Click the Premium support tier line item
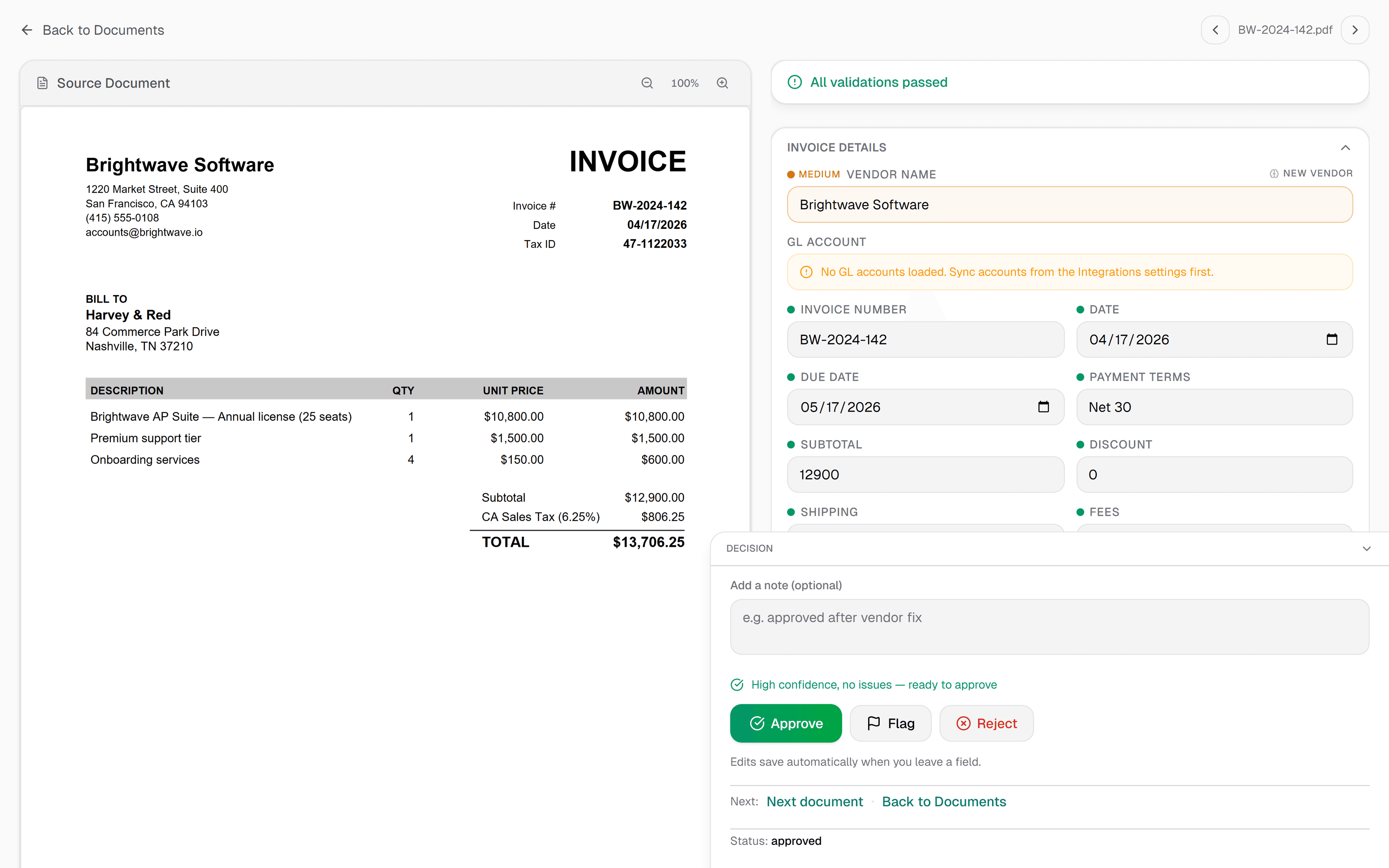The width and height of the screenshot is (1389, 868). coord(145,439)
